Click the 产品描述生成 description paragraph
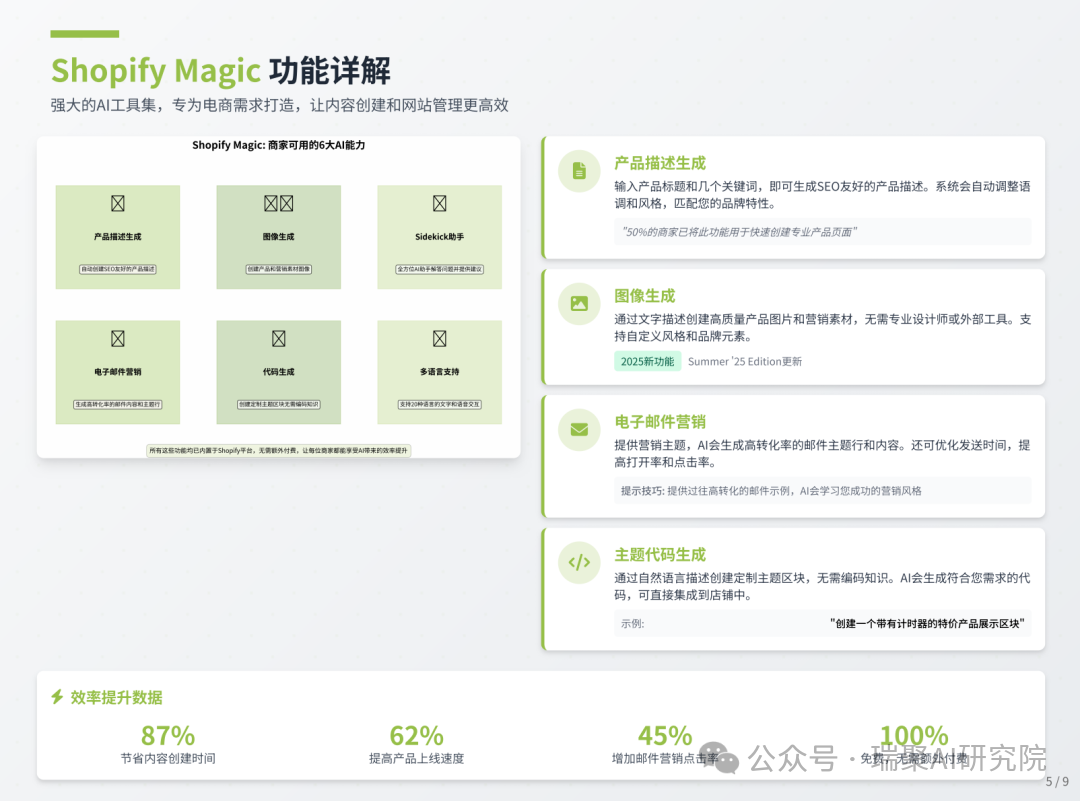 point(822,195)
